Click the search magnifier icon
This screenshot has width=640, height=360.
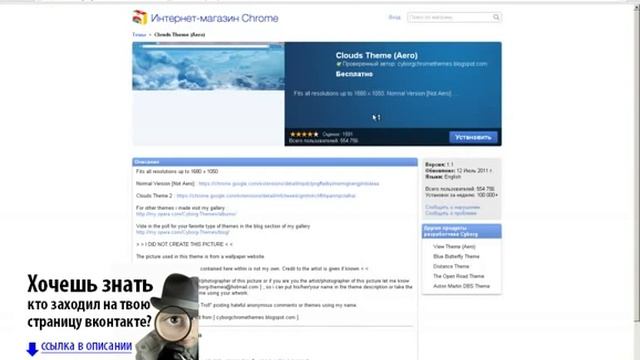click(x=496, y=17)
